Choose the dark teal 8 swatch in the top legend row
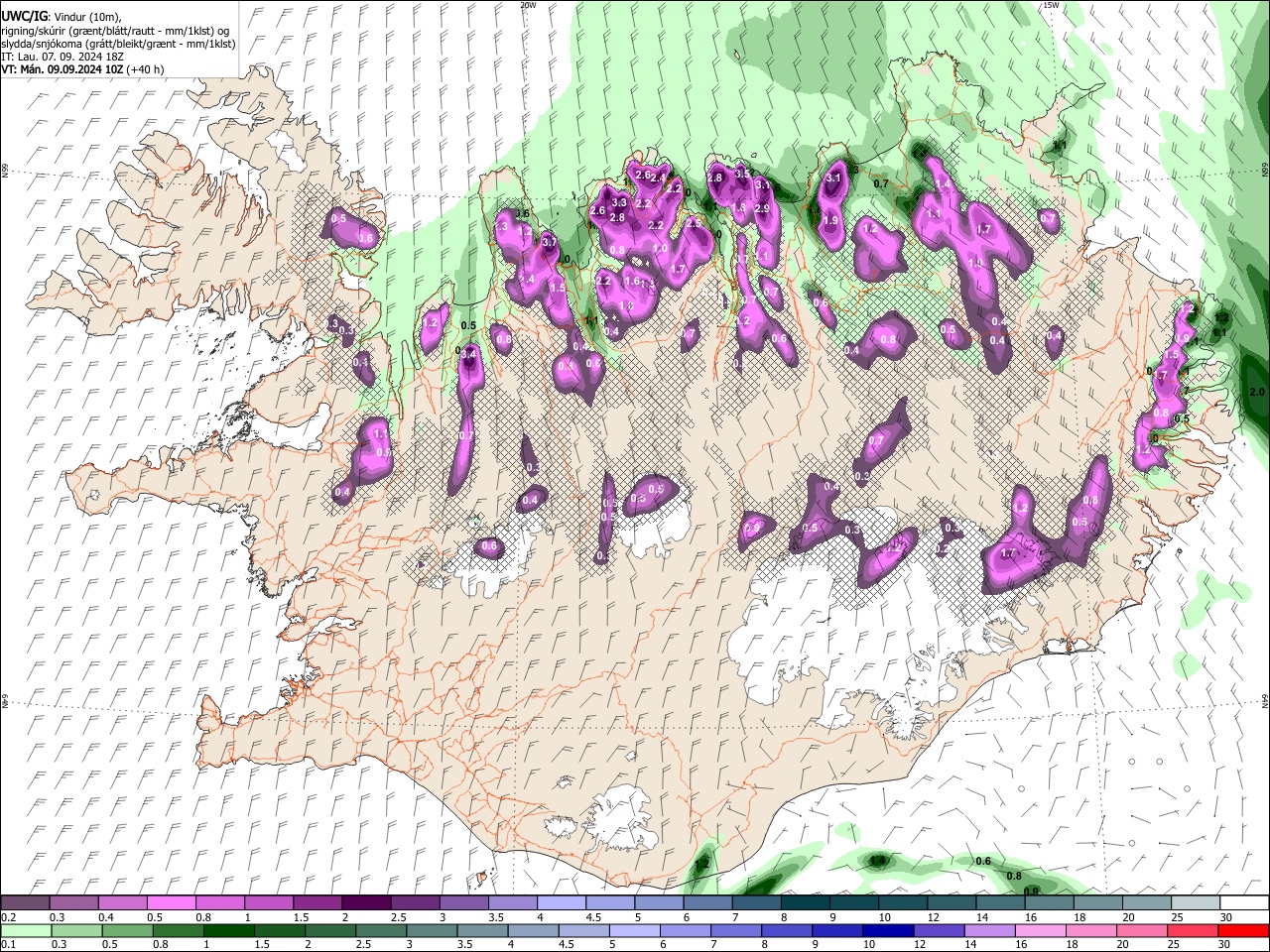 coord(804,903)
